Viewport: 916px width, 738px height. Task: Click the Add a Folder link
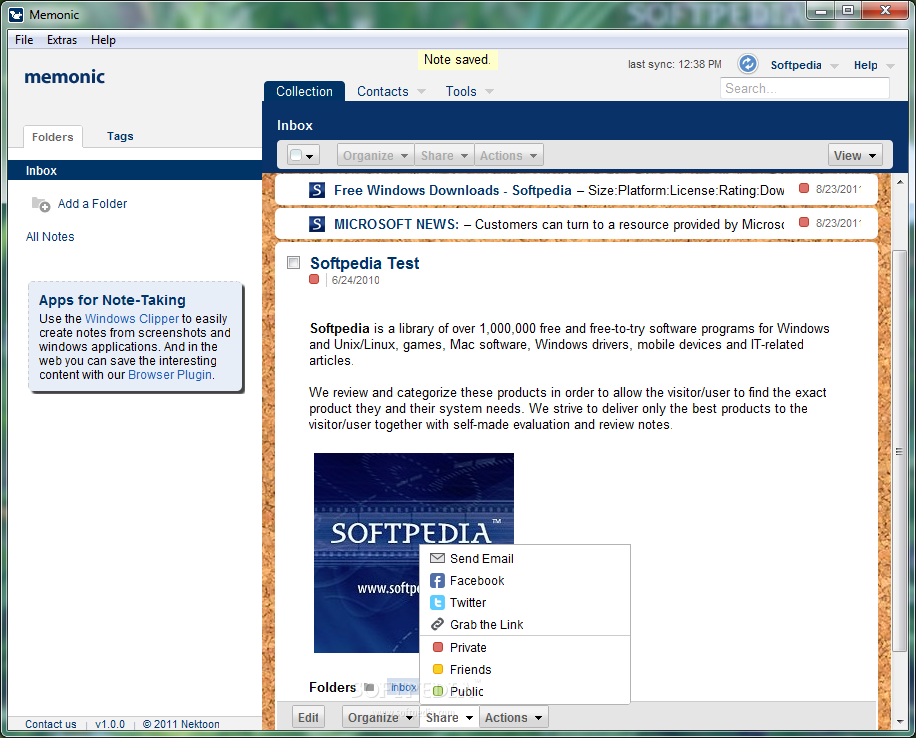click(x=92, y=203)
